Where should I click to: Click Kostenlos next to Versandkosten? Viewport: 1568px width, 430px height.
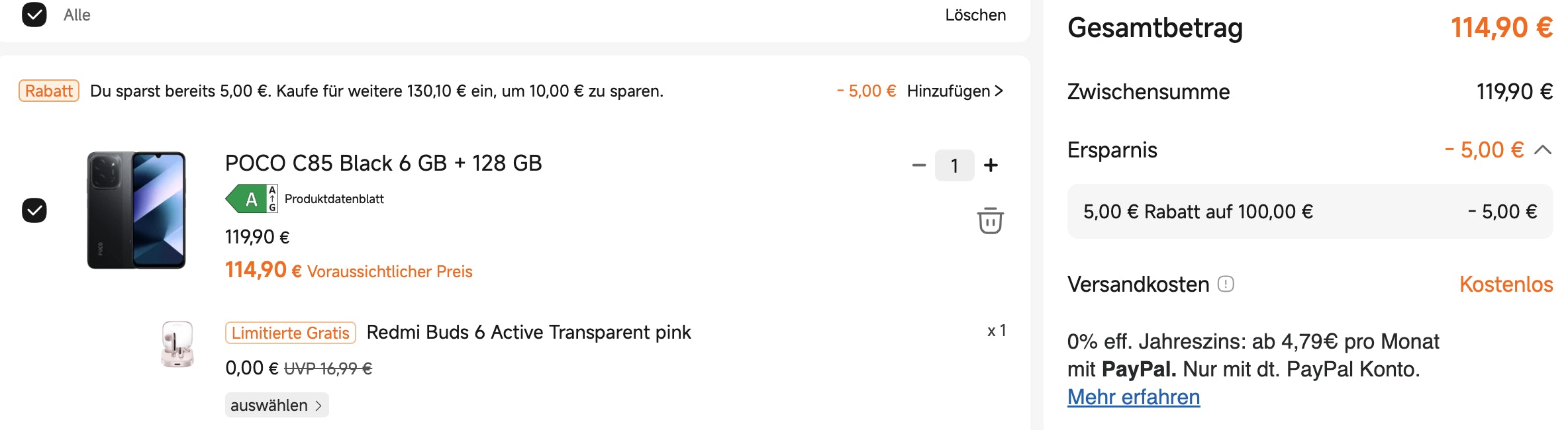click(1508, 284)
